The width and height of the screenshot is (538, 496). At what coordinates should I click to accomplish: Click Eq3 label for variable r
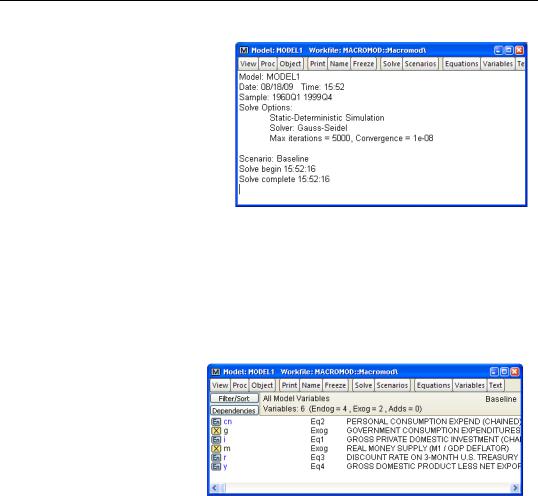[x=317, y=458]
